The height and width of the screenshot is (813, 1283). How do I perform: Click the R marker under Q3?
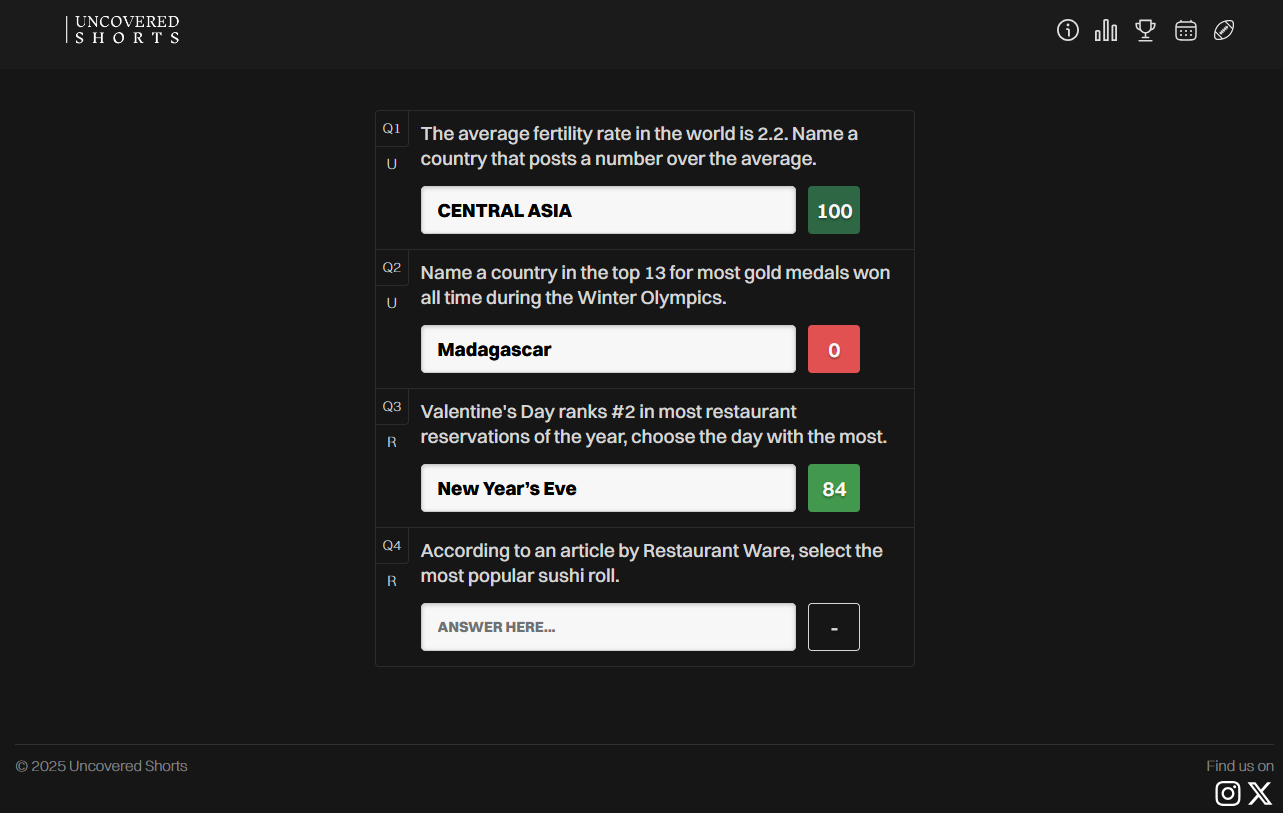click(x=392, y=442)
